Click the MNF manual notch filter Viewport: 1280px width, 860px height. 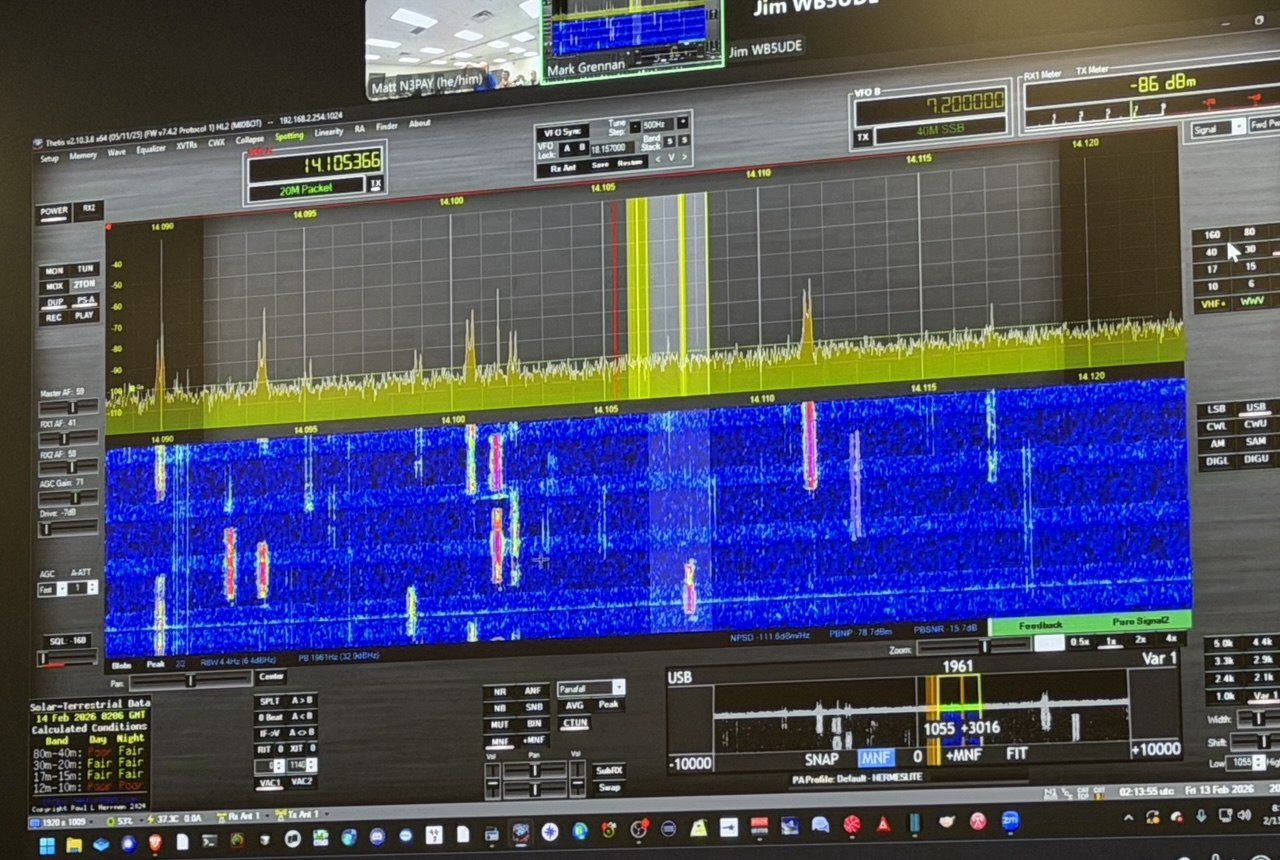[x=499, y=741]
